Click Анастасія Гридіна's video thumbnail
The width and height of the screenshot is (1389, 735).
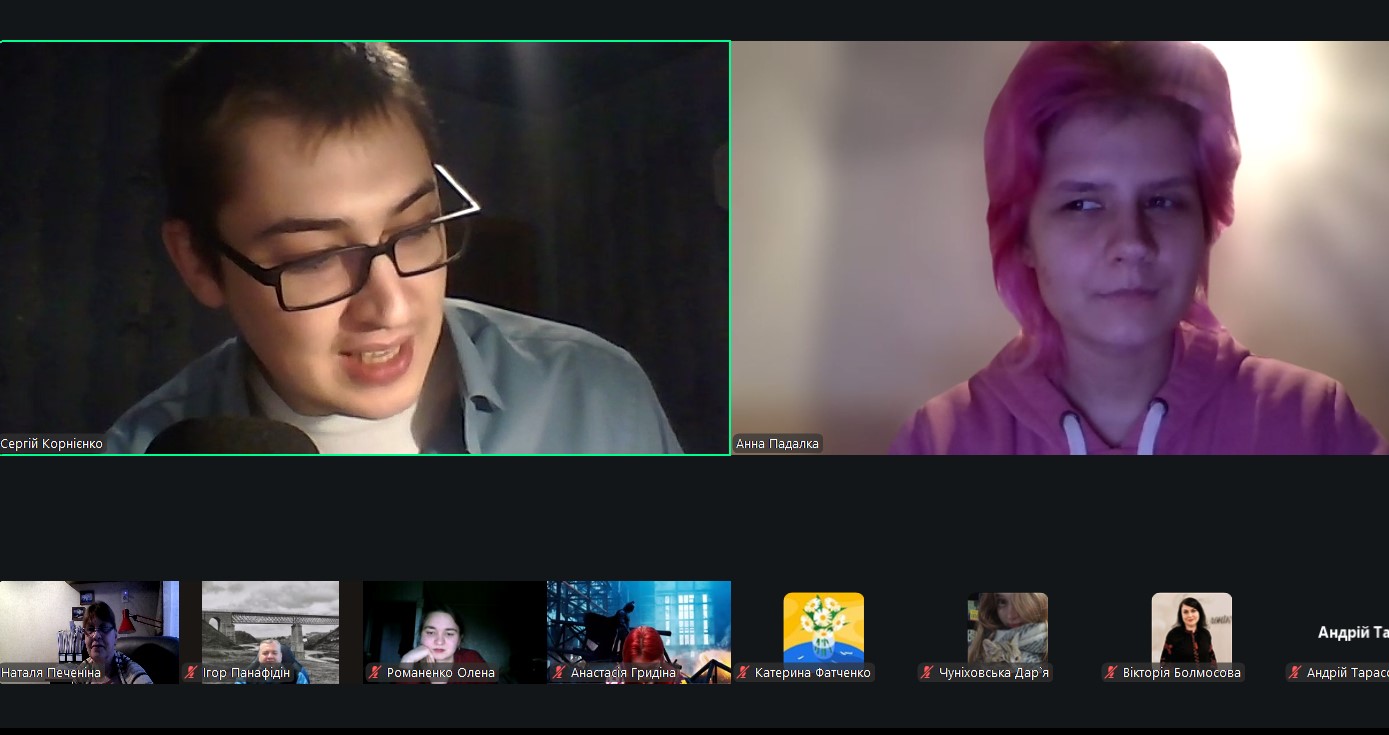(x=638, y=620)
